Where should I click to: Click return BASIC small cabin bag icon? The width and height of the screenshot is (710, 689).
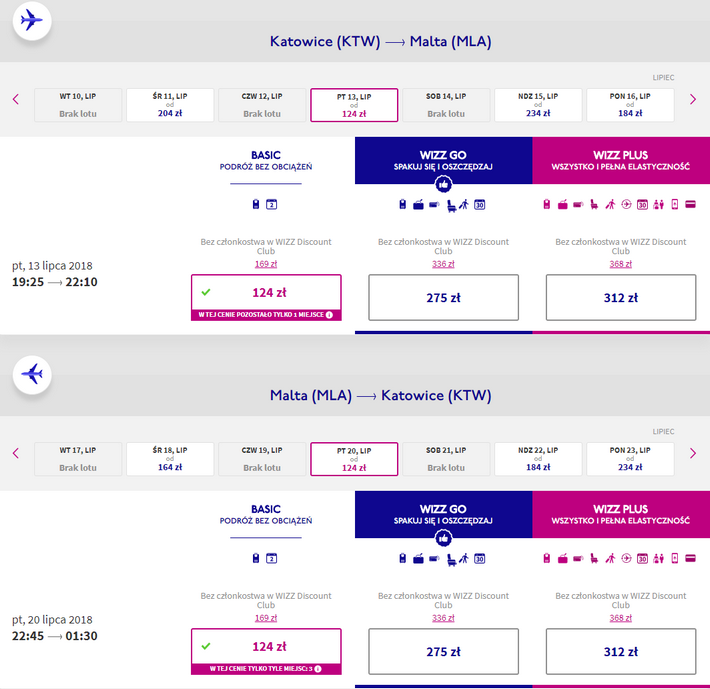pyautogui.click(x=256, y=558)
